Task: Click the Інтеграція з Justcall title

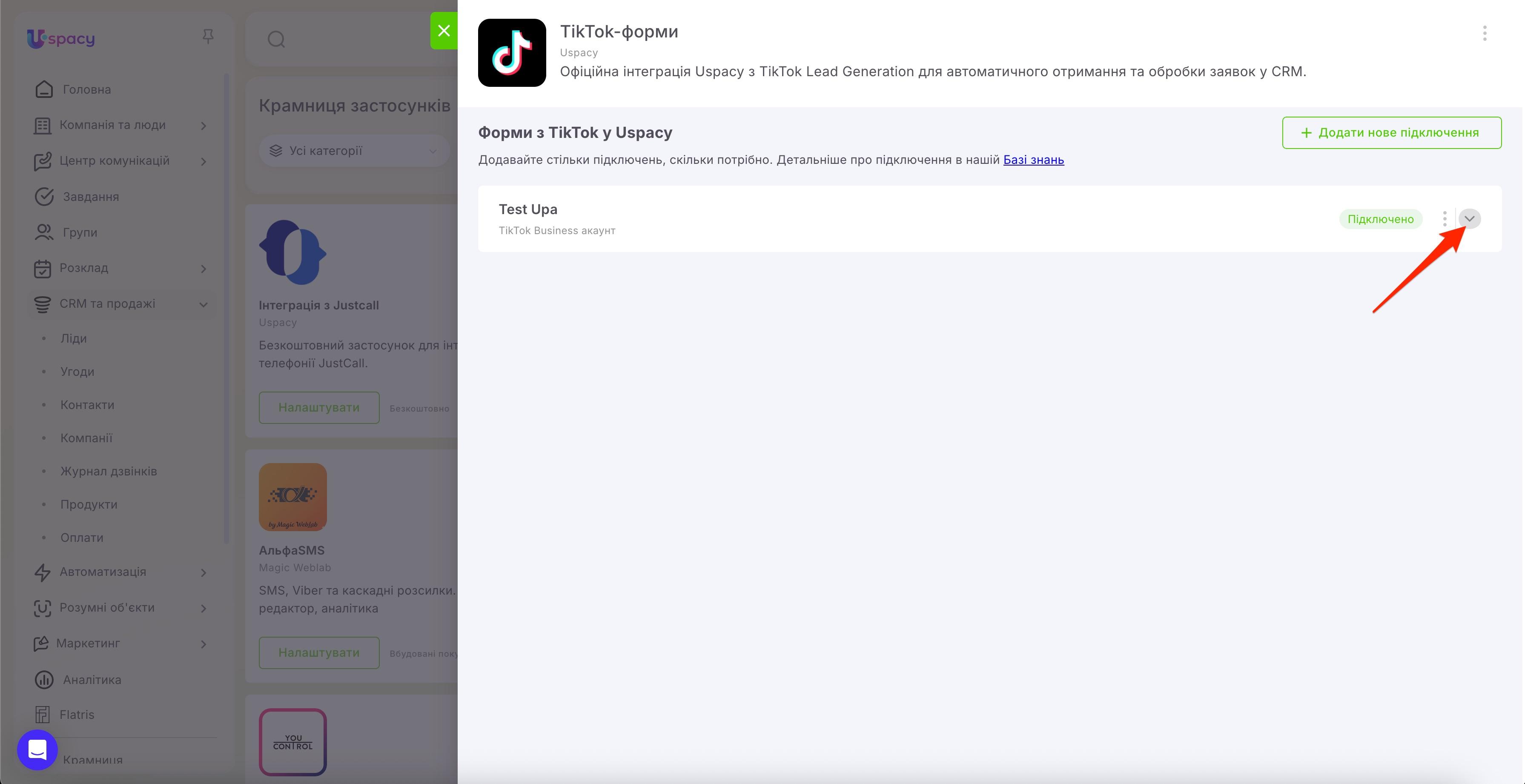Action: tap(318, 305)
